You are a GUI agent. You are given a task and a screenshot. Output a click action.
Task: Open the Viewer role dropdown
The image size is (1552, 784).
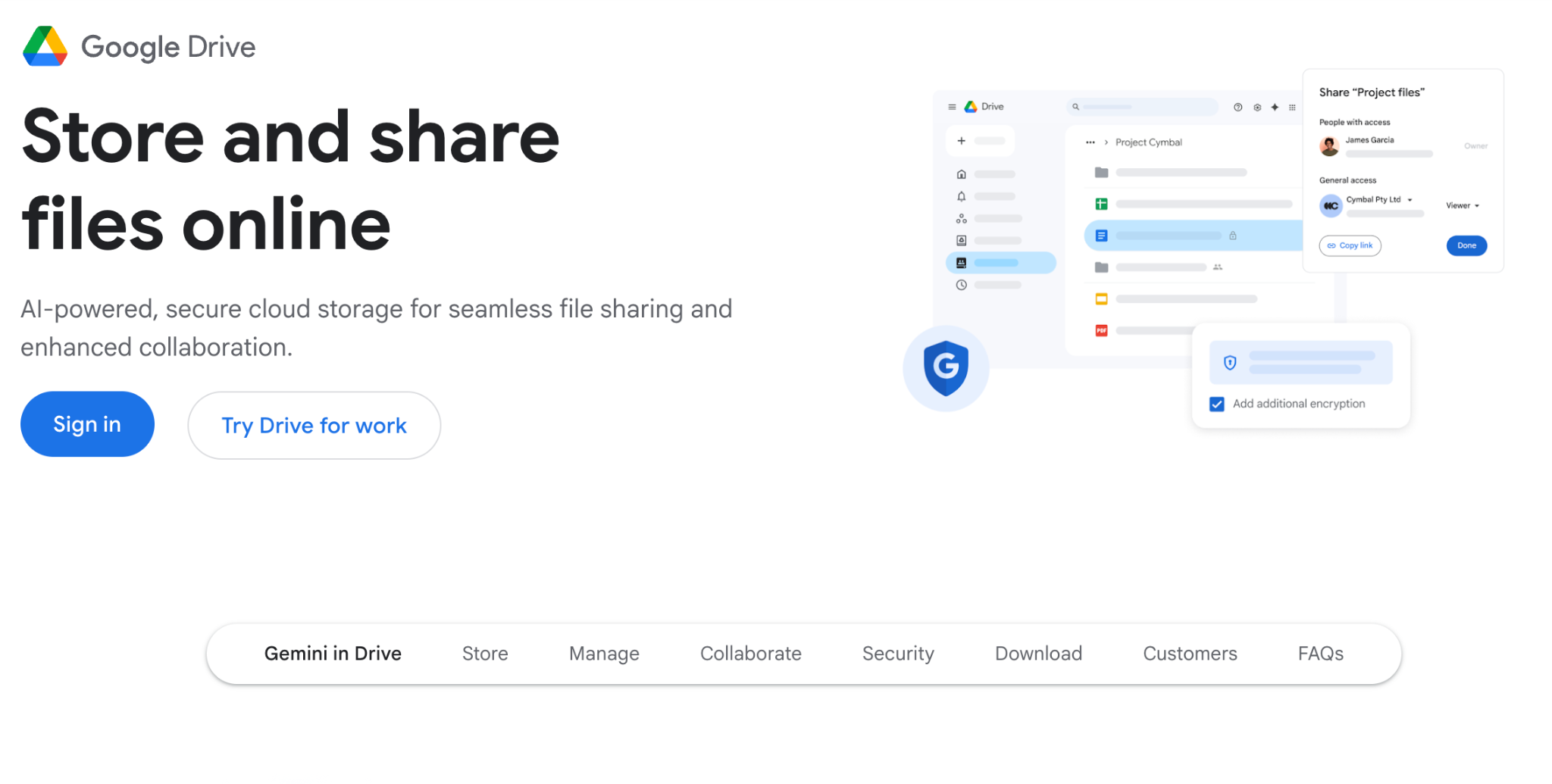tap(1463, 205)
